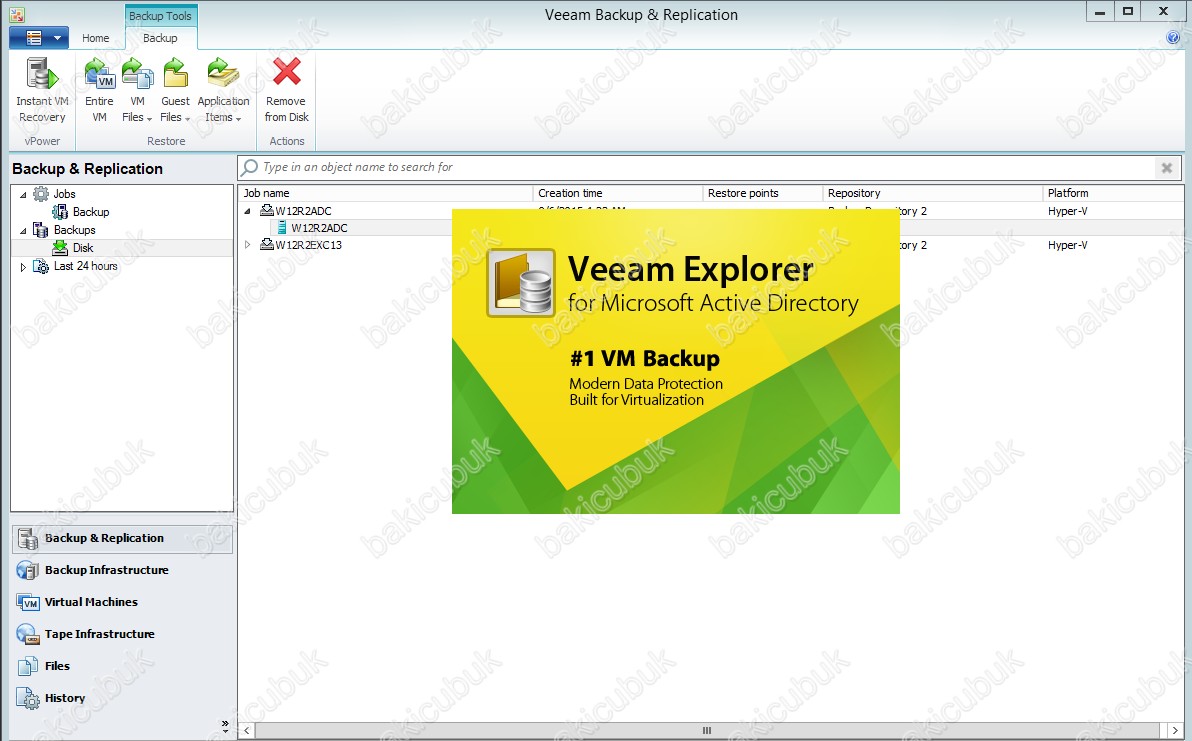
Task: Click the Jobs gear icon in the tree
Action: 41,194
